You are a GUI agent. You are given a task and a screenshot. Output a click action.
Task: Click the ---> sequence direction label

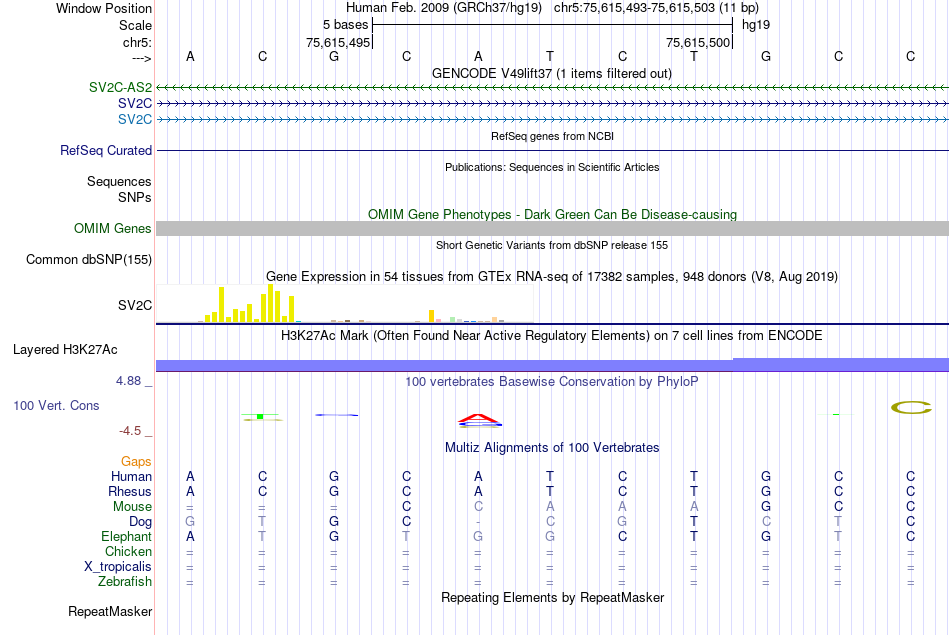click(141, 58)
